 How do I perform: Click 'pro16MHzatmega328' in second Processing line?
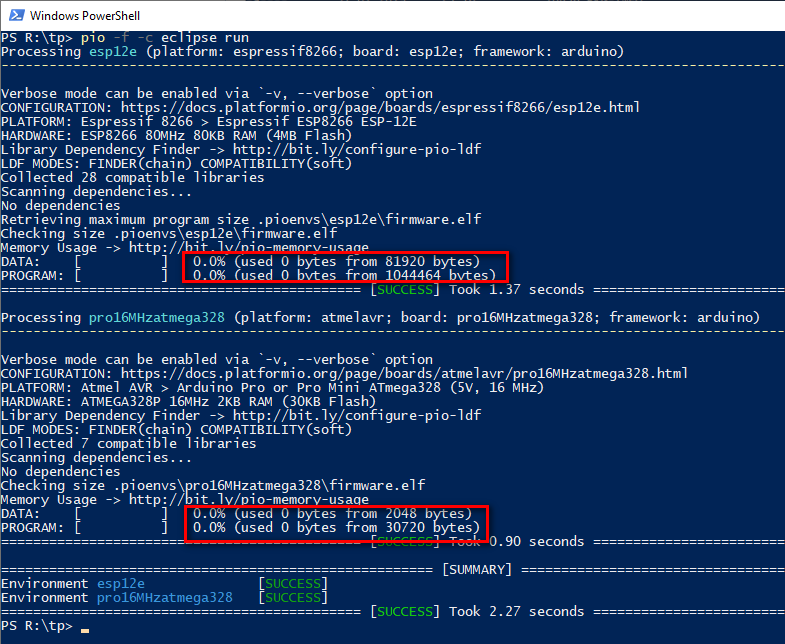(x=157, y=317)
